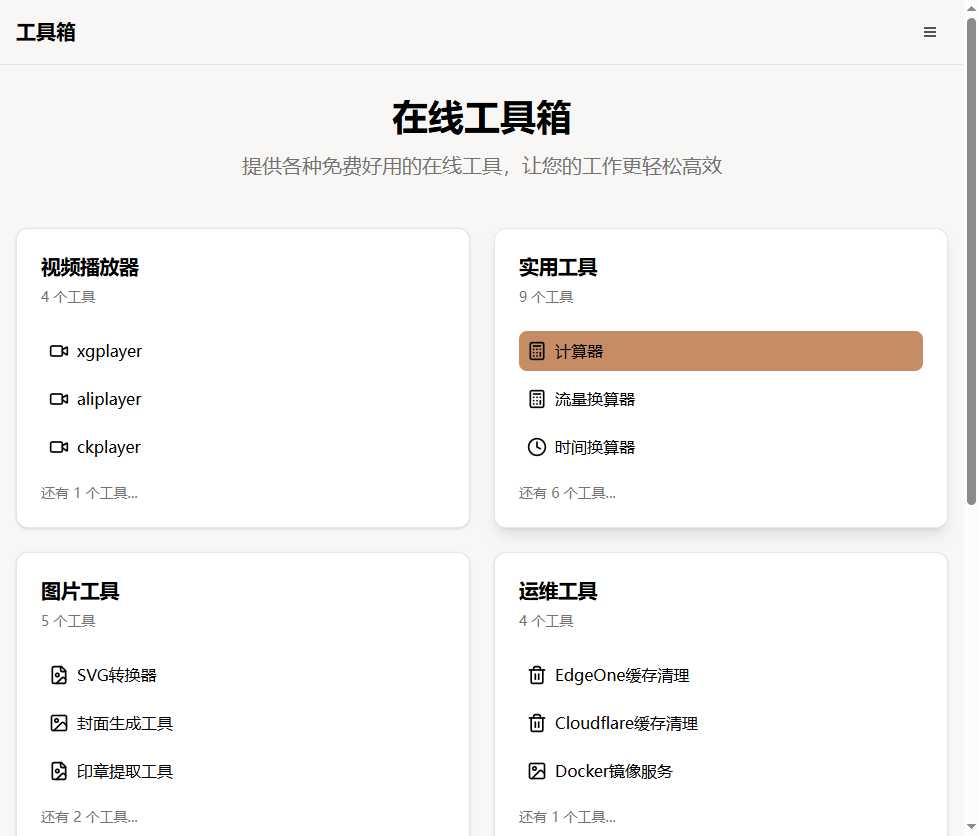This screenshot has height=836, width=979.
Task: Show more tools in the 图片工具 card
Action: coord(89,816)
